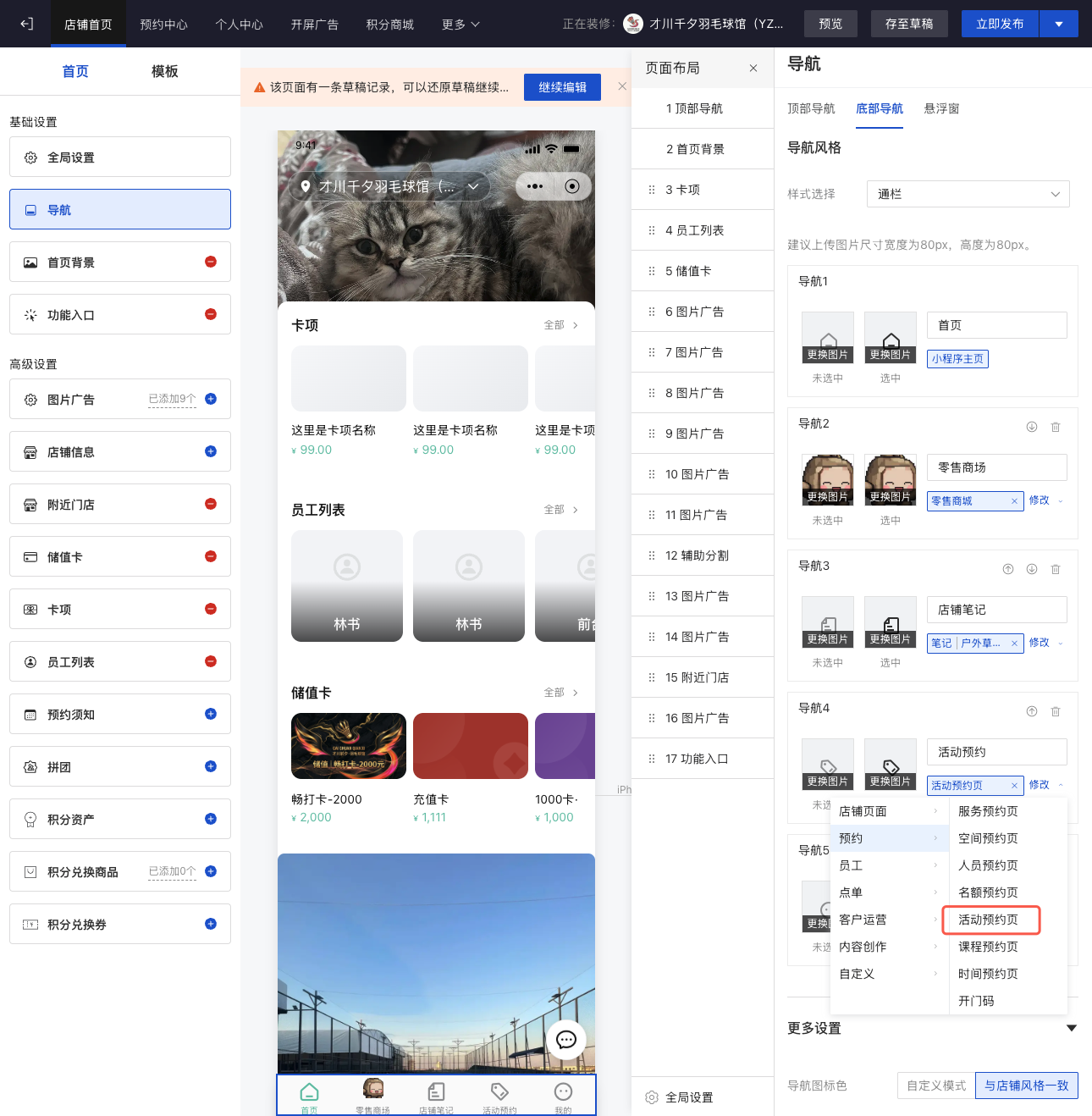This screenshot has width=1092, height=1116.
Task: Expand the 店铺页面 submenu
Action: (889, 811)
